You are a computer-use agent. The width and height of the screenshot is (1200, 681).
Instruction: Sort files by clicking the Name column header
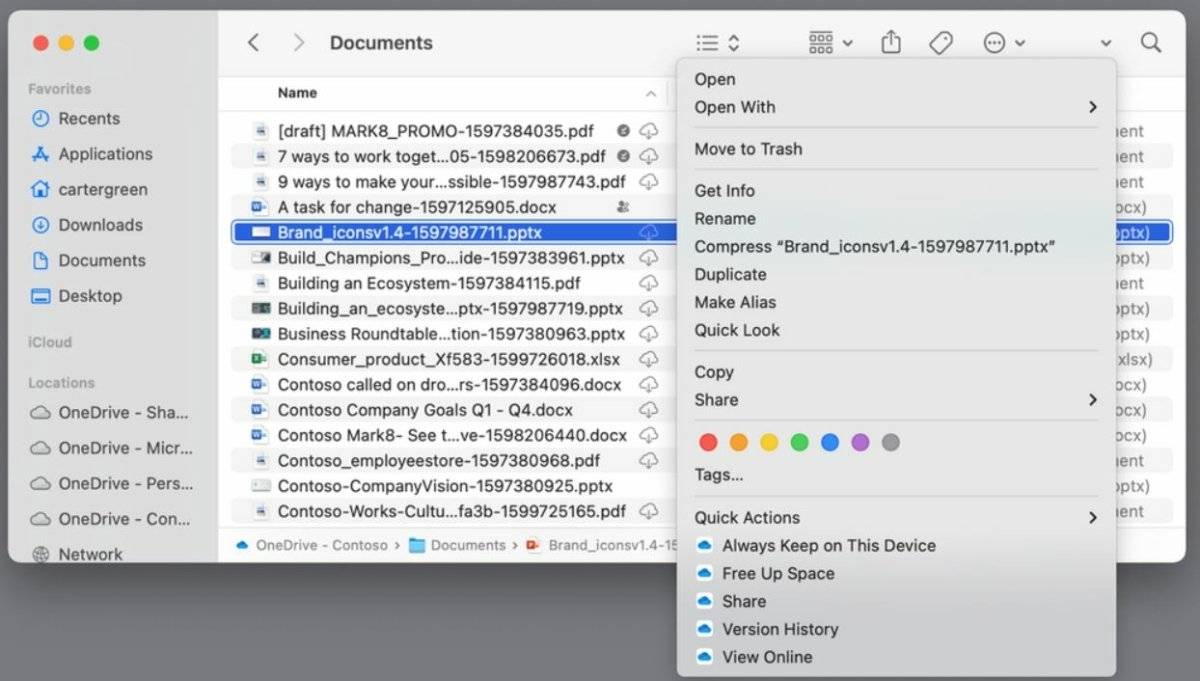297,92
